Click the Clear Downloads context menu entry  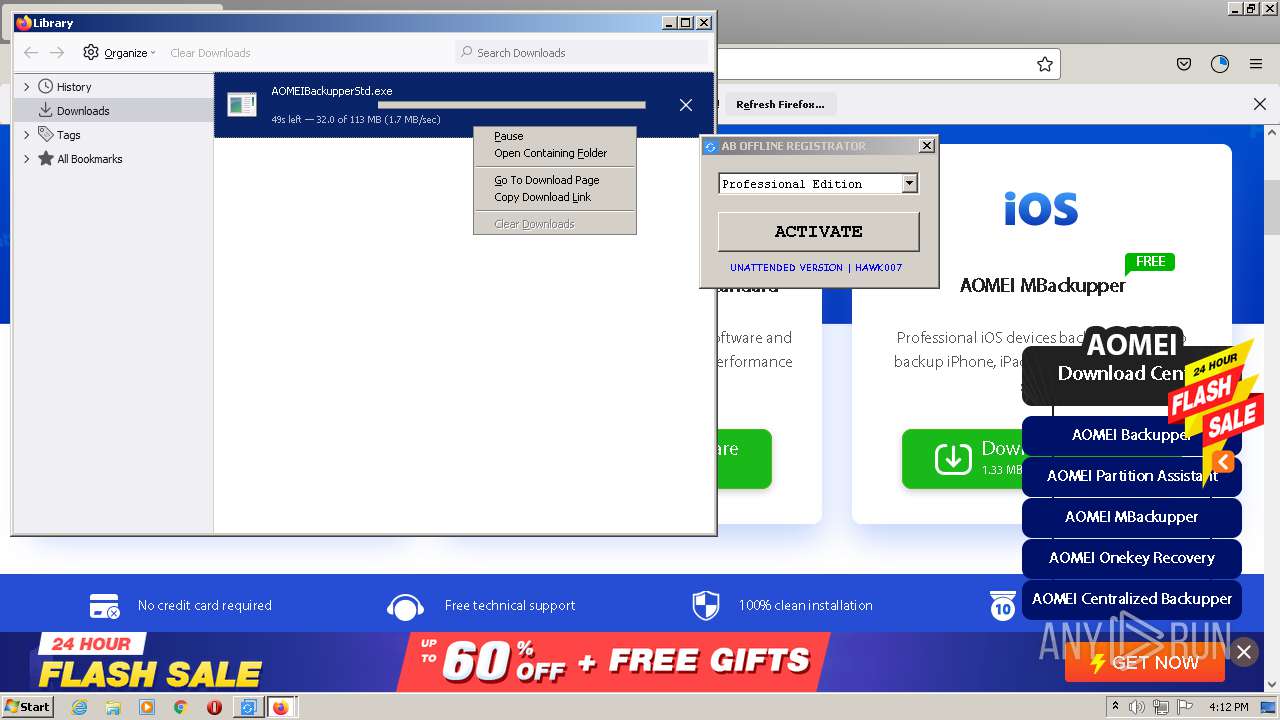click(555, 224)
